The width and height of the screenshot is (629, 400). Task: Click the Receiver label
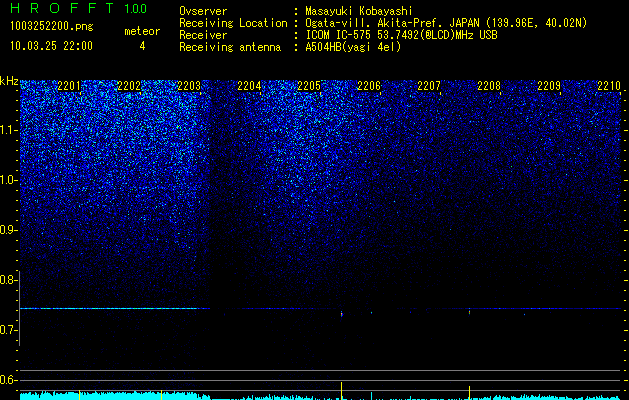click(203, 35)
